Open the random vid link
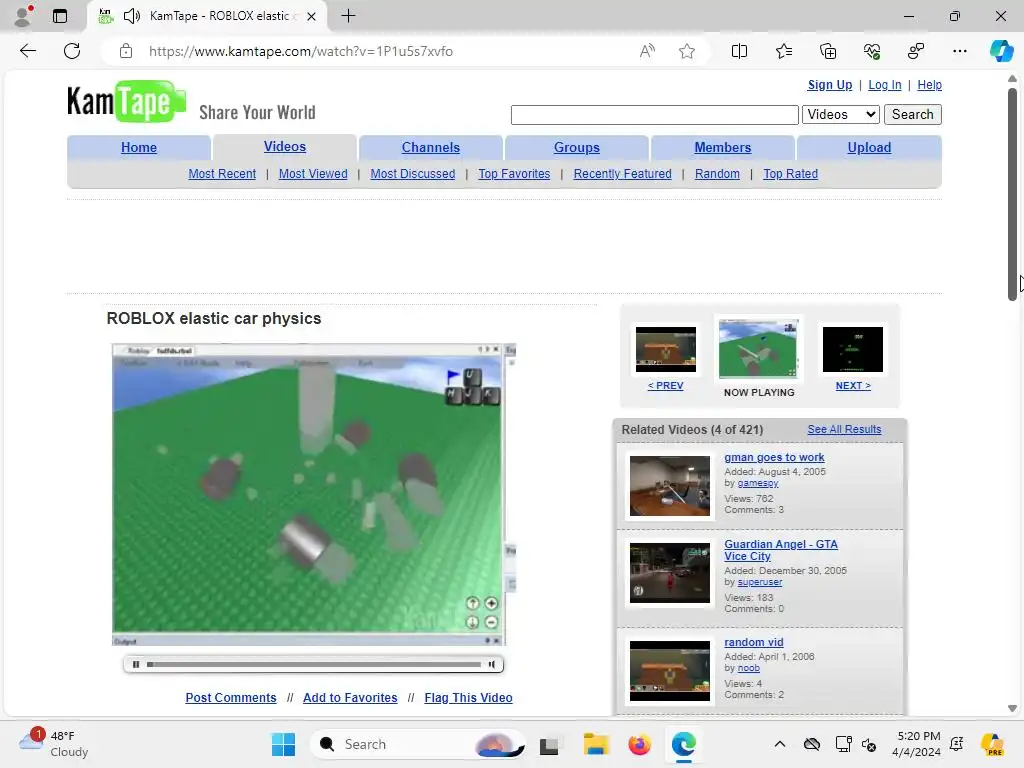 754,642
